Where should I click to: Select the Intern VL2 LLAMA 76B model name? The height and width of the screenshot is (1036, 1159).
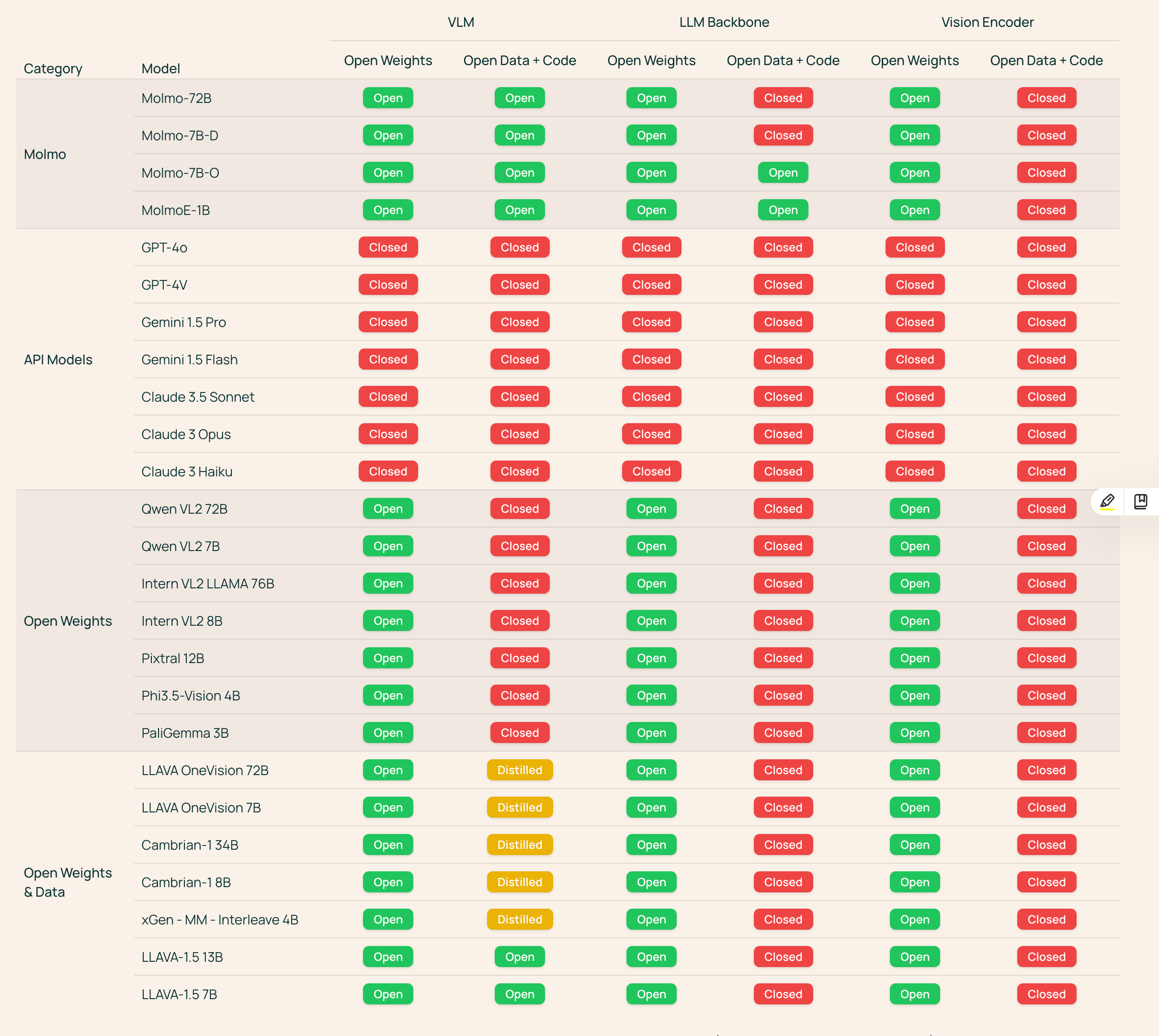(x=208, y=584)
